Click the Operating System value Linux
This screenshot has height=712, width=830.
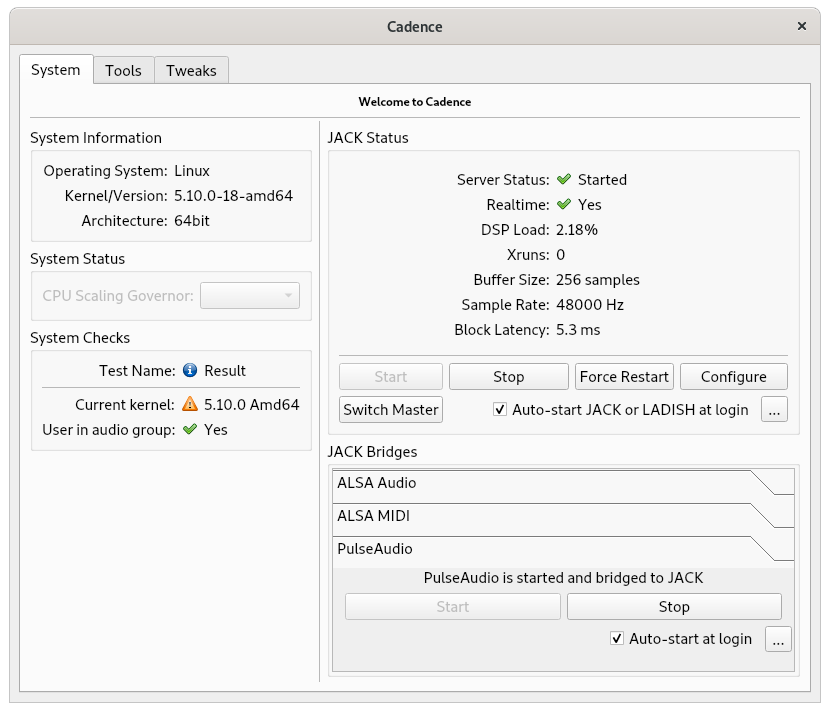[x=192, y=170]
